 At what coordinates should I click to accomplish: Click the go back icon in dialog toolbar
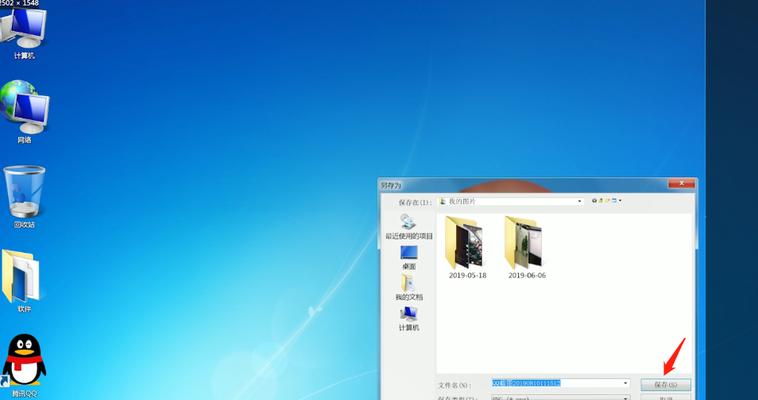coord(595,201)
